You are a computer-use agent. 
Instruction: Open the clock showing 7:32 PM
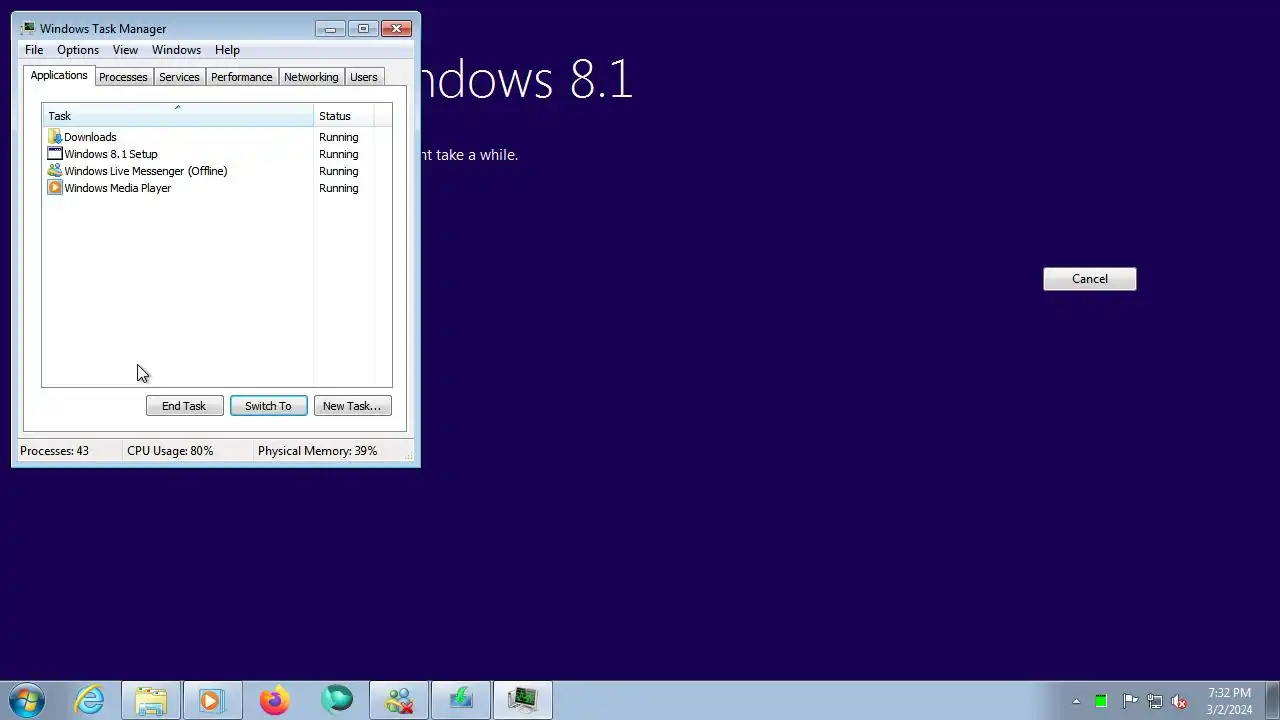click(x=1229, y=701)
